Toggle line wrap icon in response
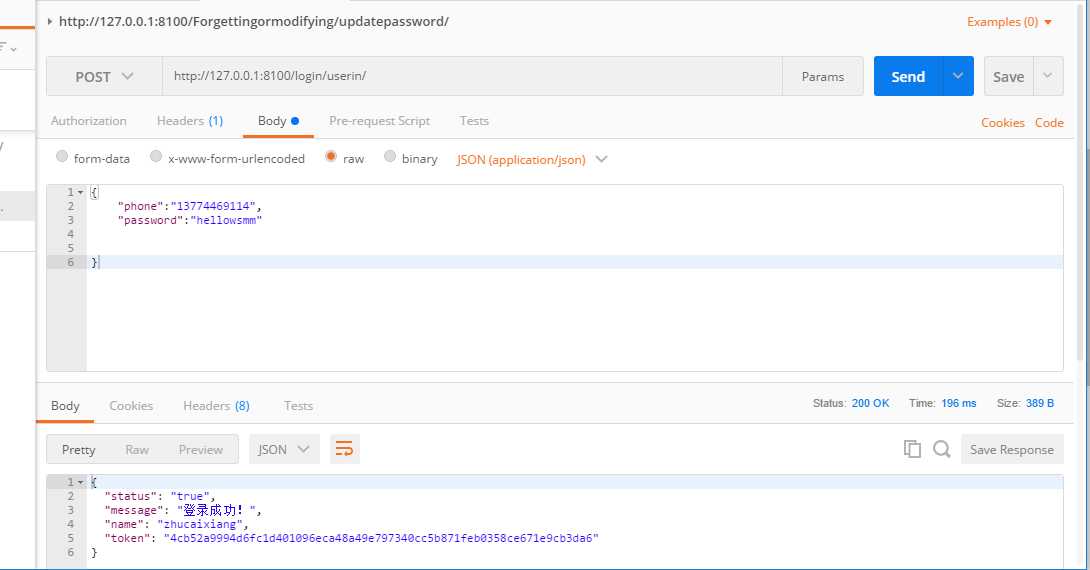Image resolution: width=1090 pixels, height=570 pixels. click(344, 449)
